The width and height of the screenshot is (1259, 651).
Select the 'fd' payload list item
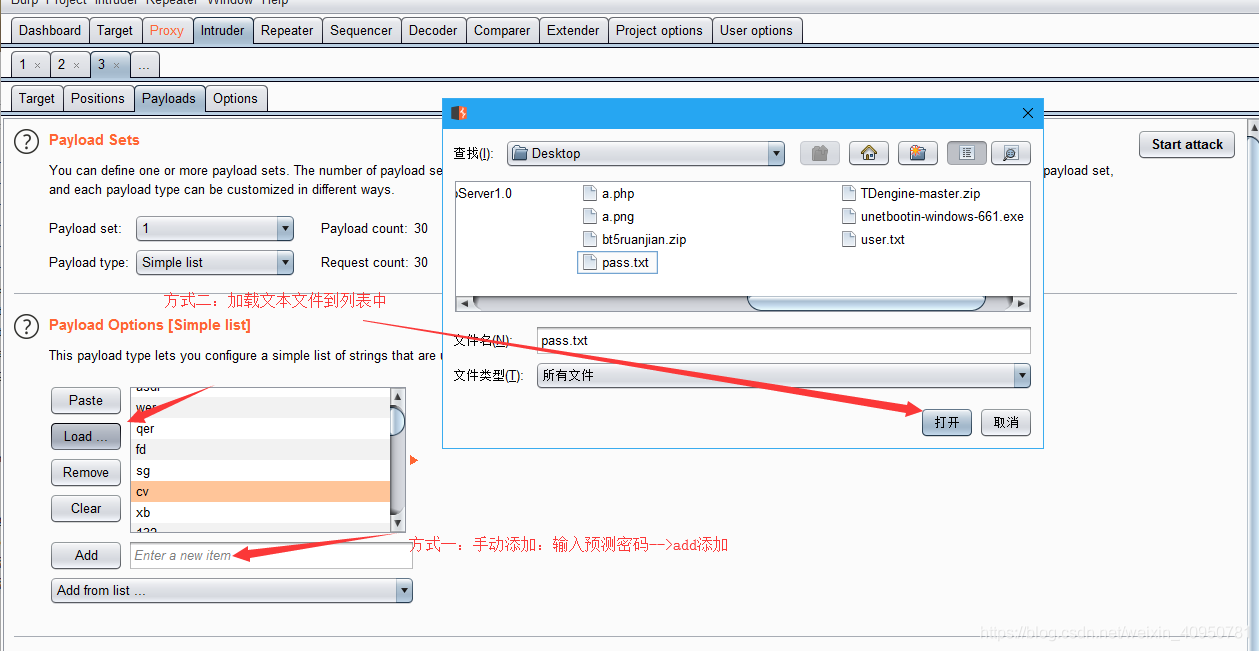point(260,449)
